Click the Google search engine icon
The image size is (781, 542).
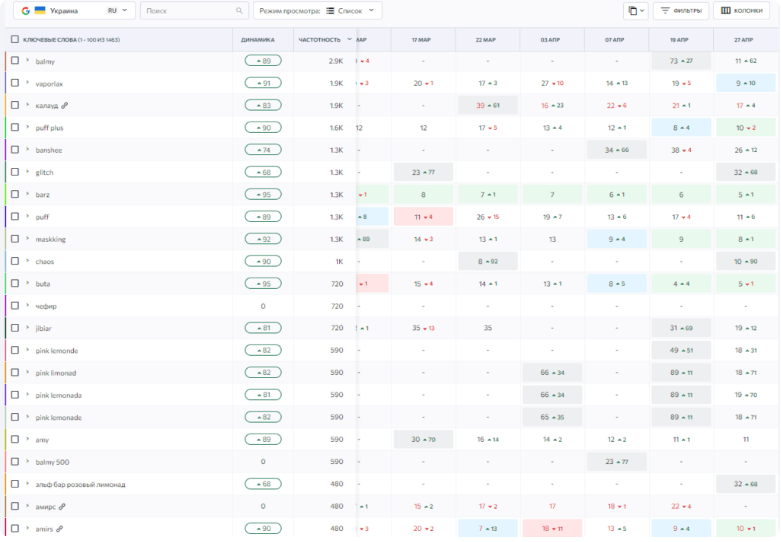[25, 10]
